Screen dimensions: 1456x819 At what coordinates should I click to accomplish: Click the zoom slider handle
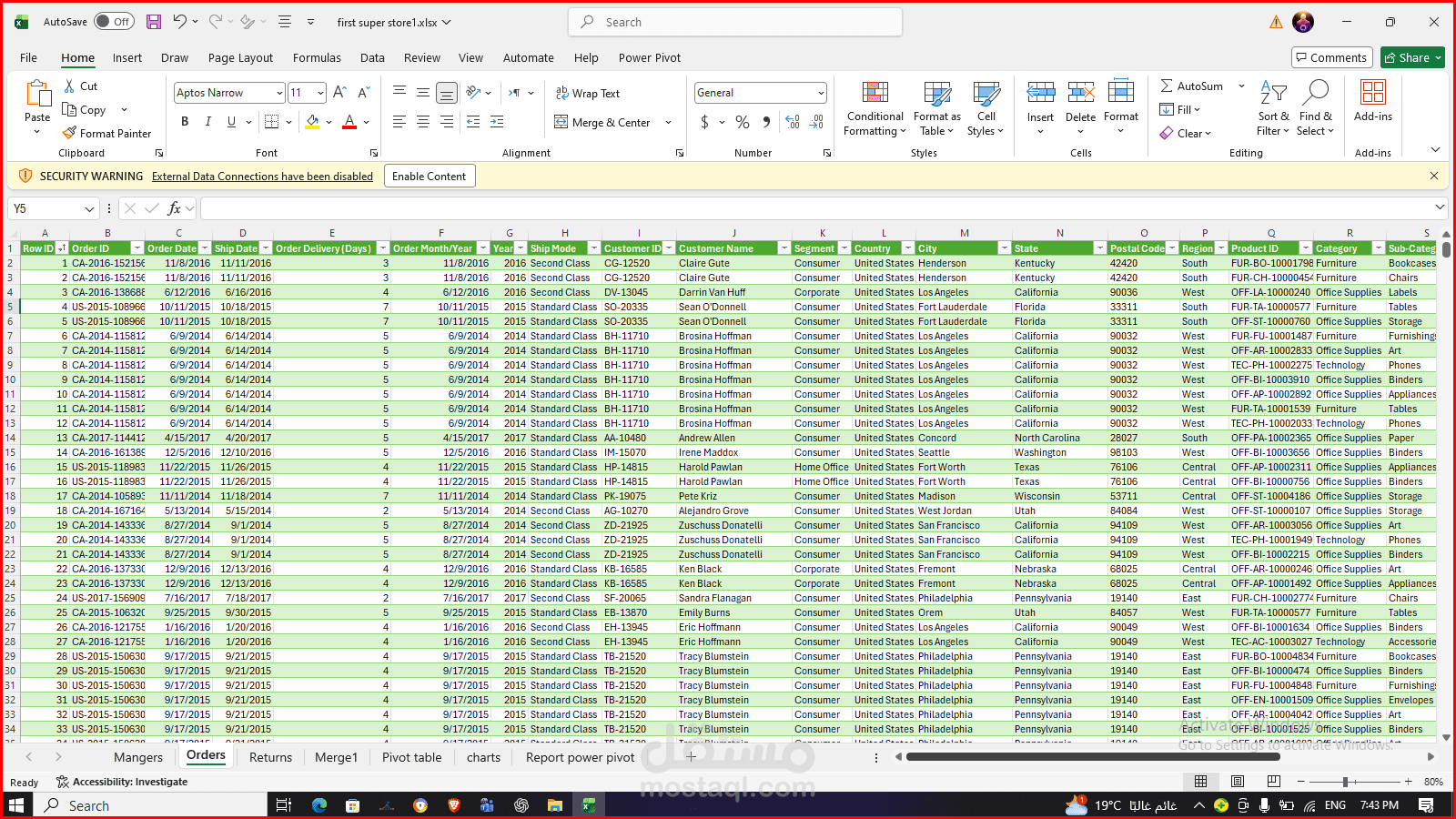point(1345,782)
